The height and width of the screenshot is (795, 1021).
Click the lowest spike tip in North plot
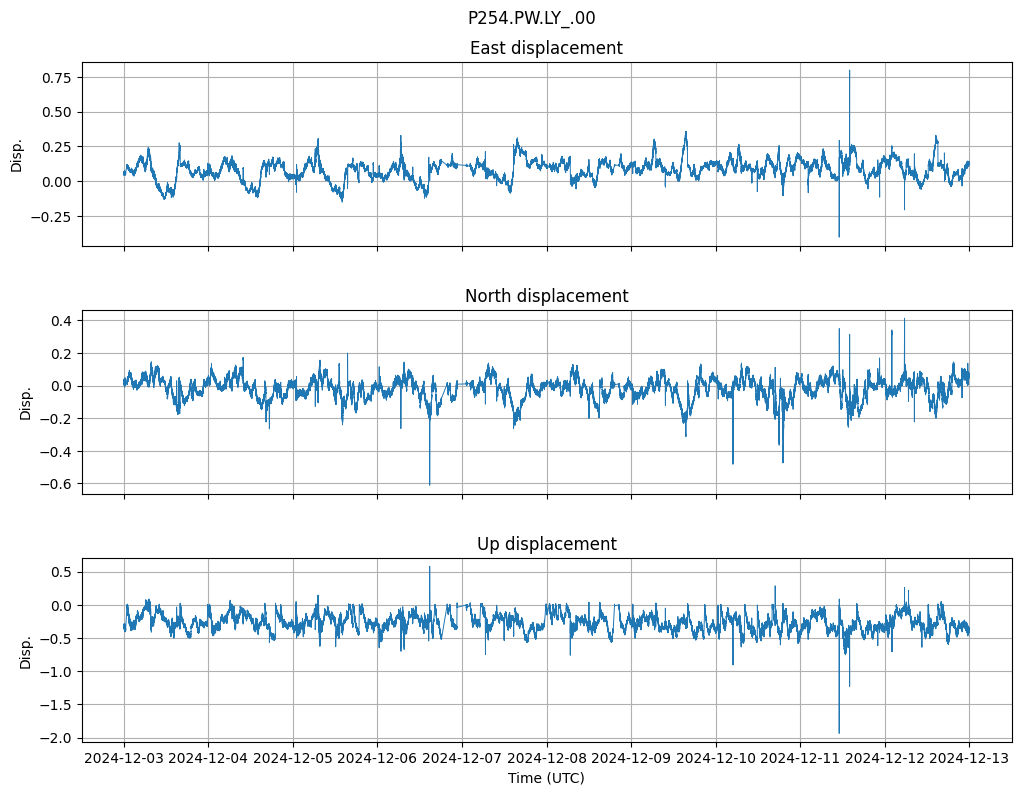pos(430,484)
